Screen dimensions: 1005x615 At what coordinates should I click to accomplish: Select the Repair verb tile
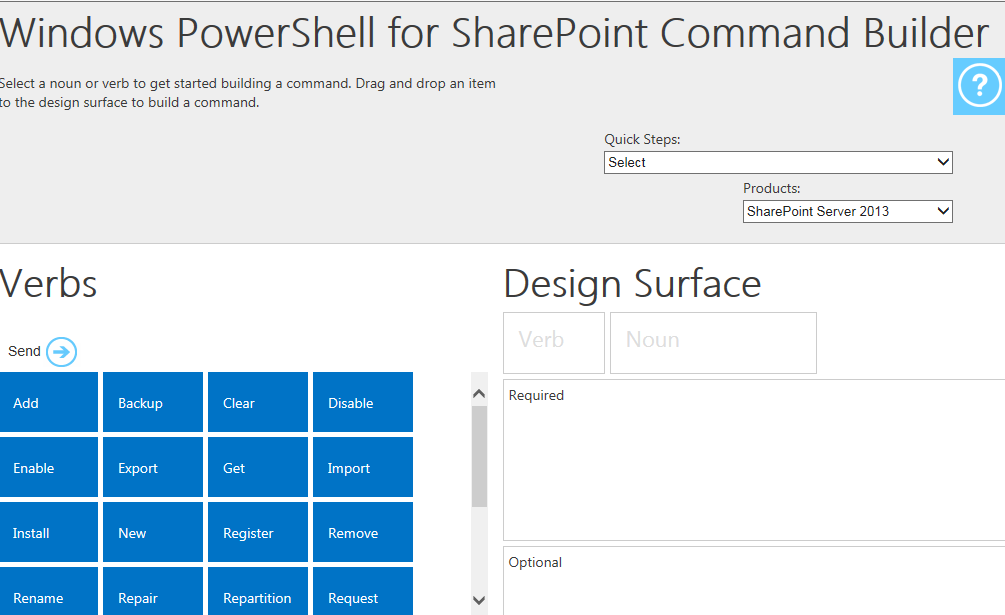[x=153, y=591]
